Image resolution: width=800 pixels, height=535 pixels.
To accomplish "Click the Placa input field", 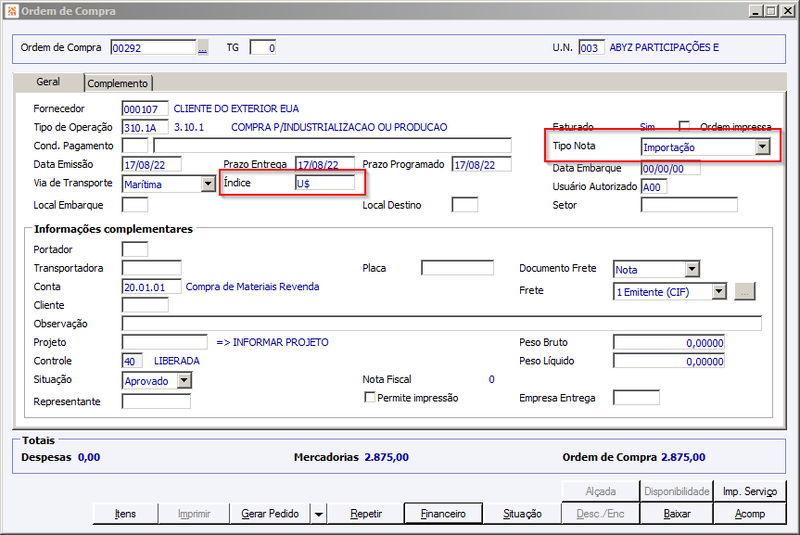I will coord(458,268).
